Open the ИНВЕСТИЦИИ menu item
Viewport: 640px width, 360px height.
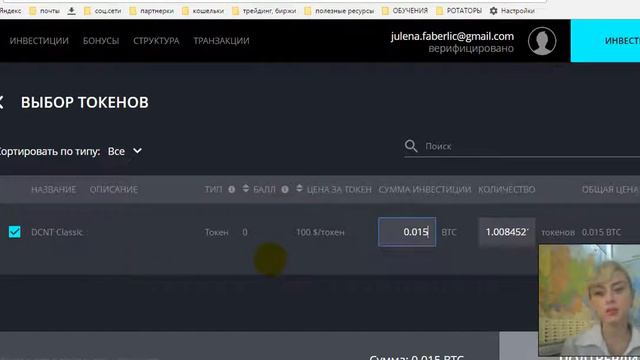click(39, 41)
